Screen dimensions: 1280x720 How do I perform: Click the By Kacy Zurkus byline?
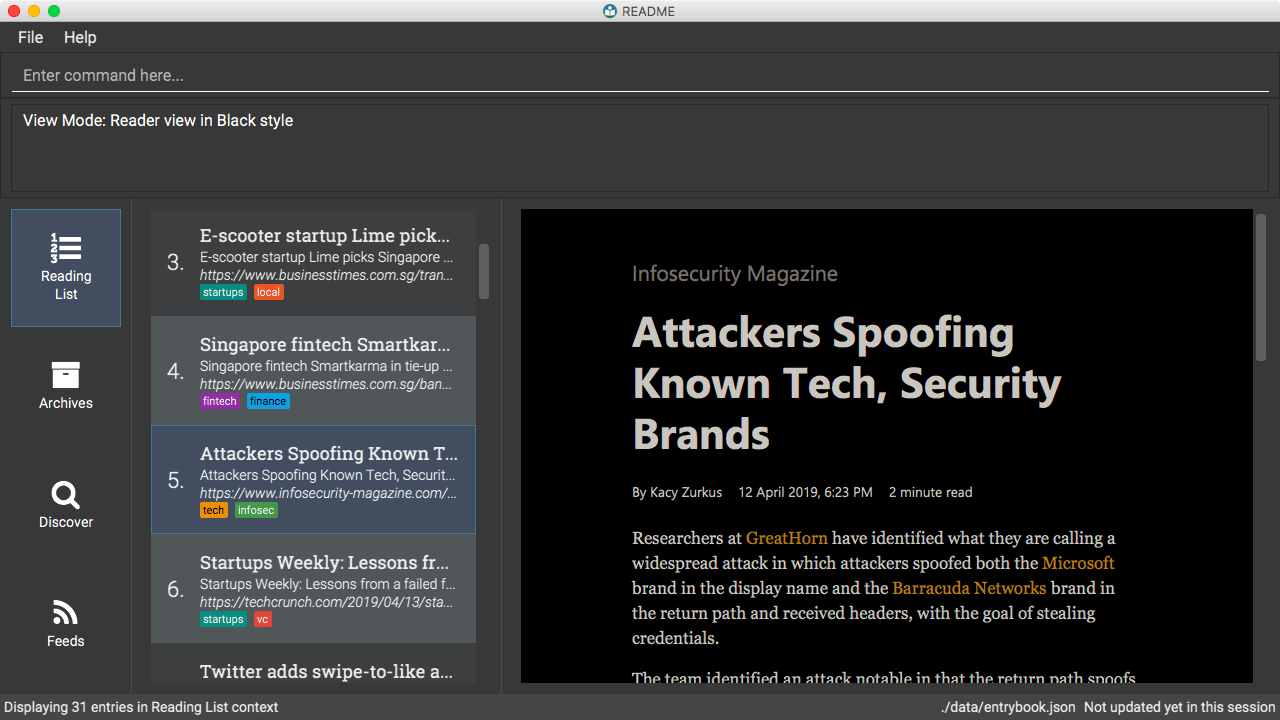tap(677, 492)
